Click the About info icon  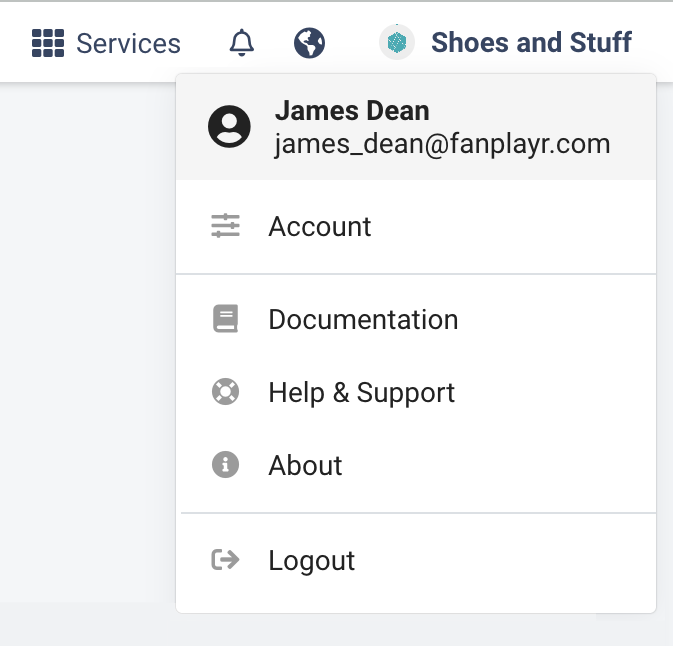coord(225,464)
